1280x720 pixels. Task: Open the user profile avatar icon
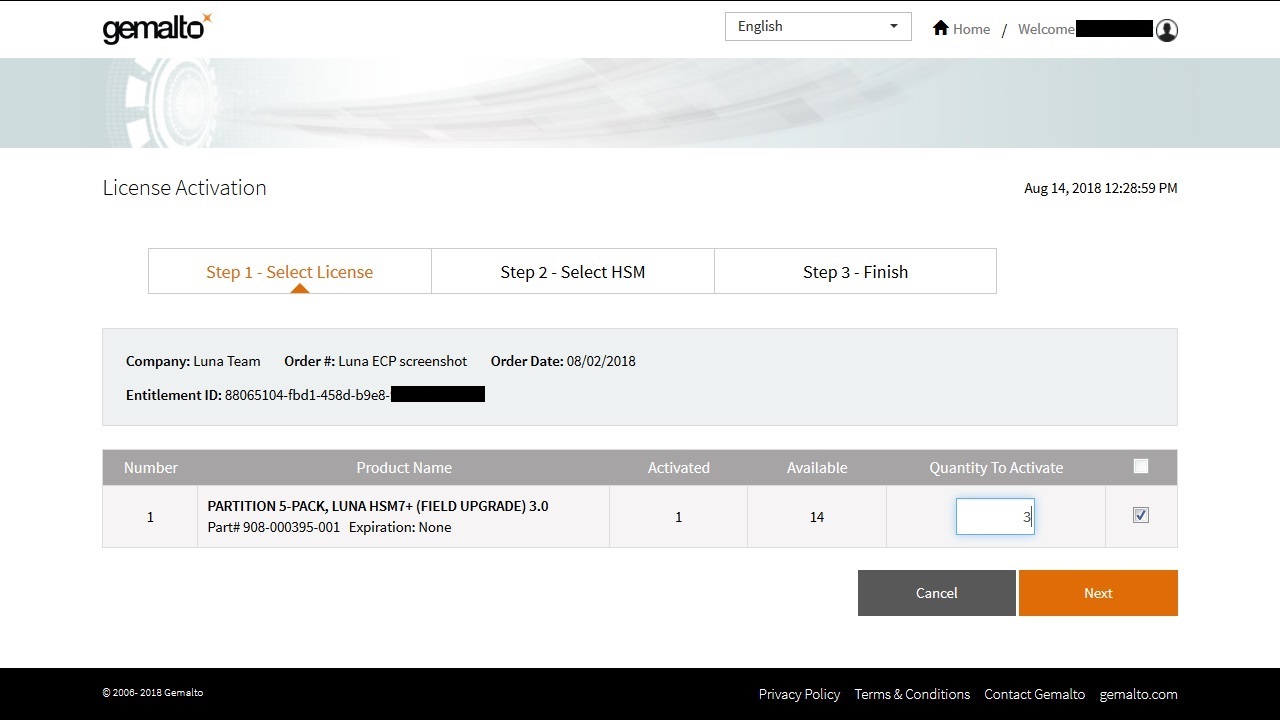point(1166,30)
